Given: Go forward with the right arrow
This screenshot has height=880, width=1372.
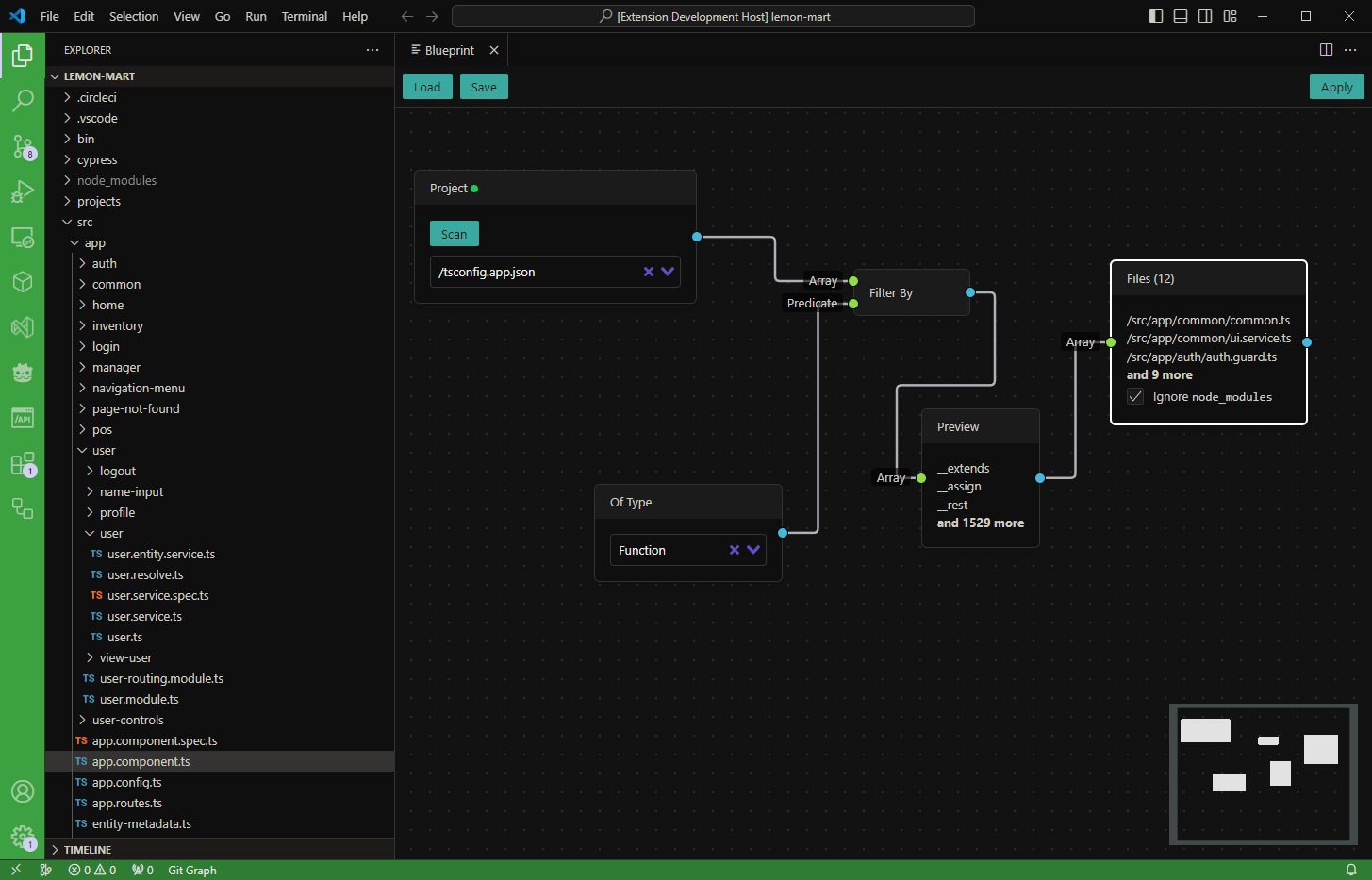Looking at the screenshot, I should coord(432,16).
